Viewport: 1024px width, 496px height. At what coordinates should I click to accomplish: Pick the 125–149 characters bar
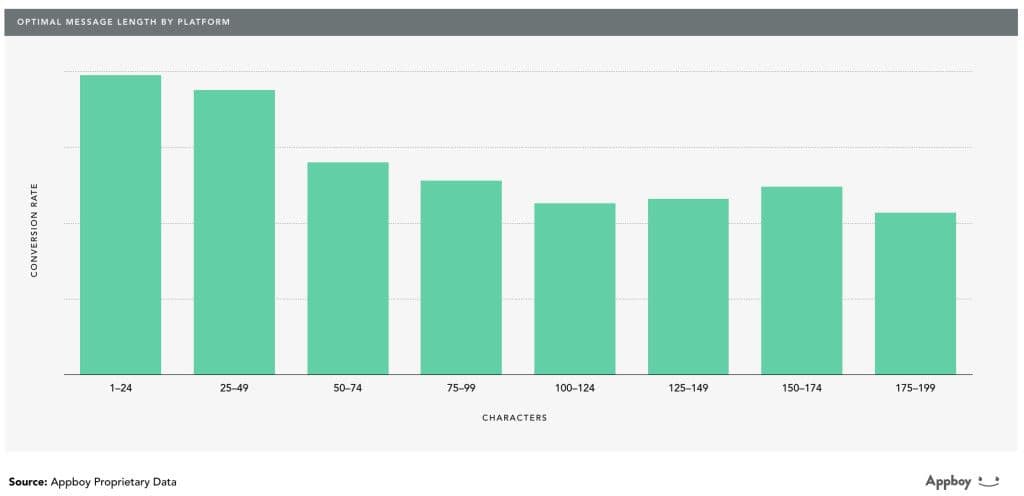(x=688, y=286)
